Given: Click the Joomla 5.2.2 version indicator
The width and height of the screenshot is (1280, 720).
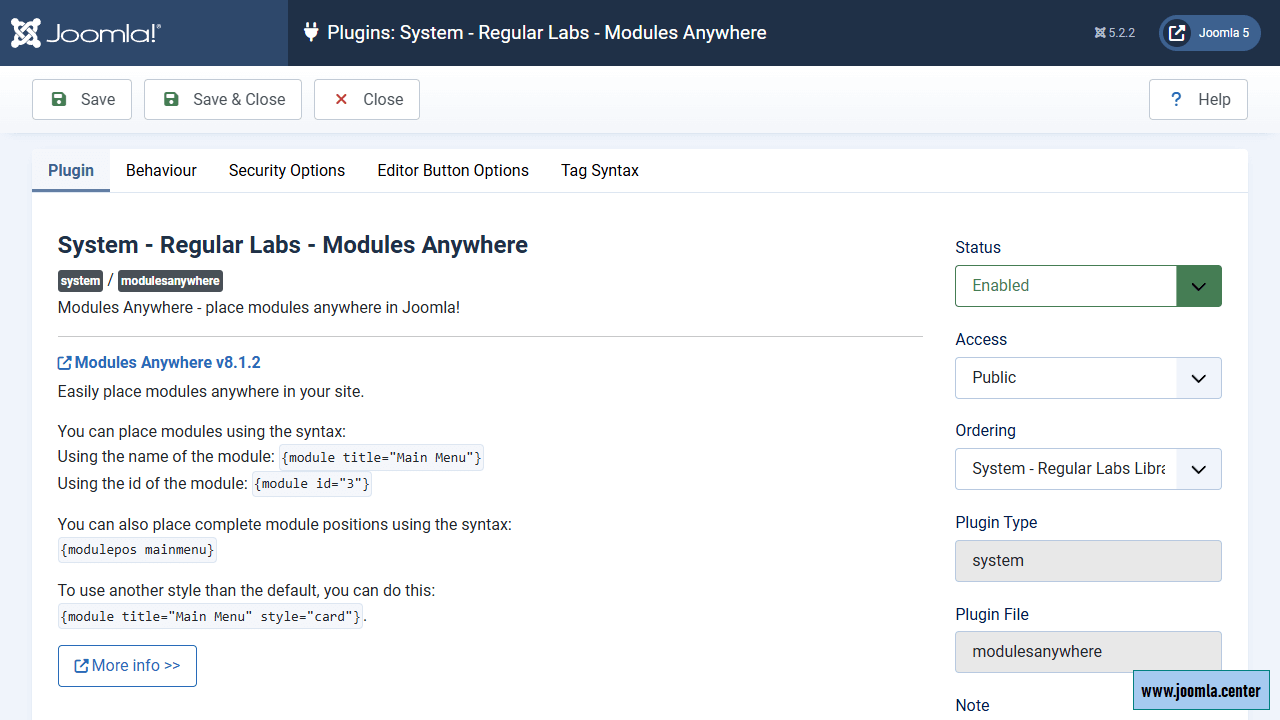Looking at the screenshot, I should point(1114,33).
